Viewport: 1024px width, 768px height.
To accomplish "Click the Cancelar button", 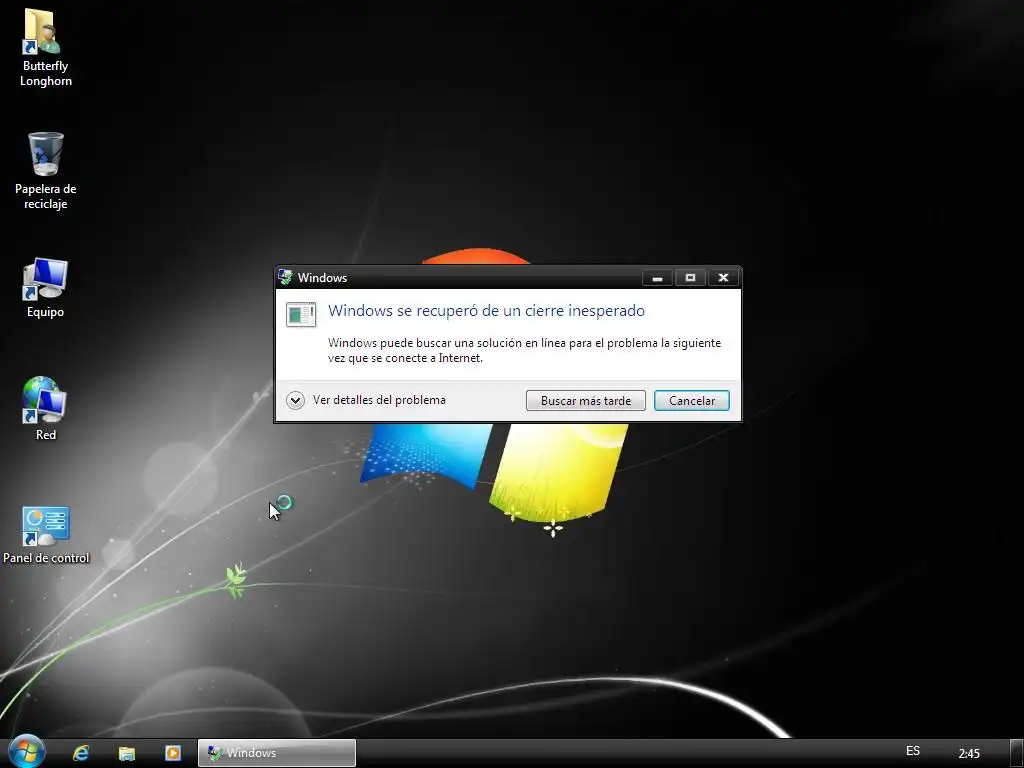I will 692,400.
